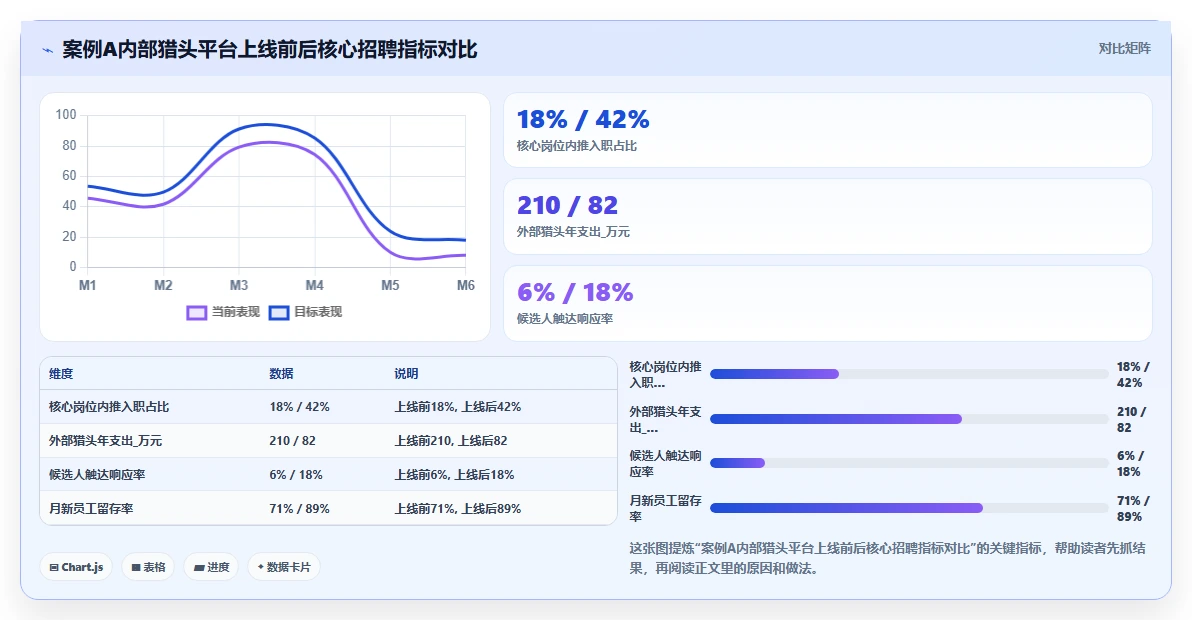The image size is (1192, 620).
Task: Select the 数据卡片 tag chip
Action: click(x=284, y=567)
